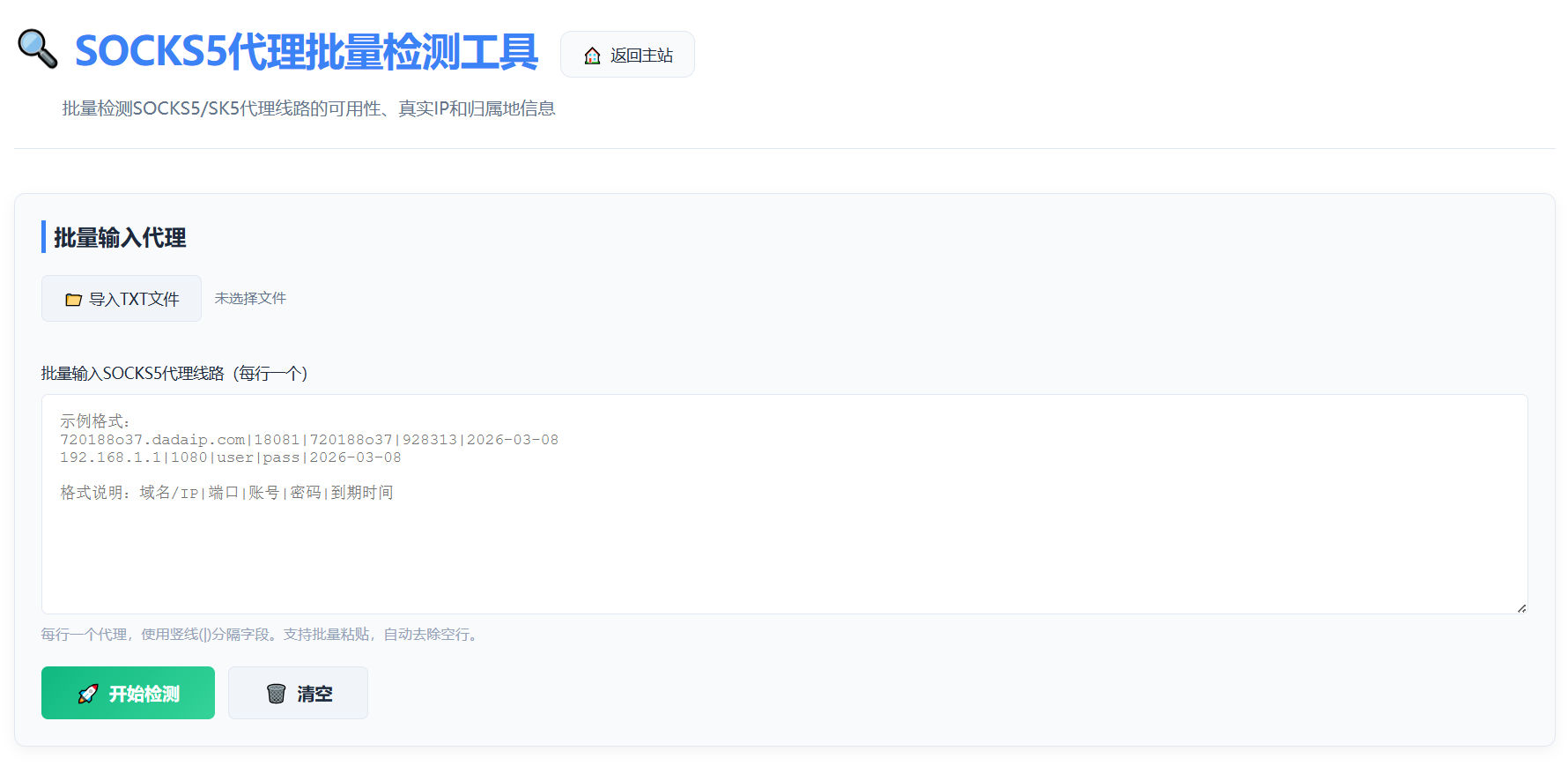The height and width of the screenshot is (766, 1568).
Task: Click the subtitle describing SOCKS5/SK5 detection
Action: 308,108
